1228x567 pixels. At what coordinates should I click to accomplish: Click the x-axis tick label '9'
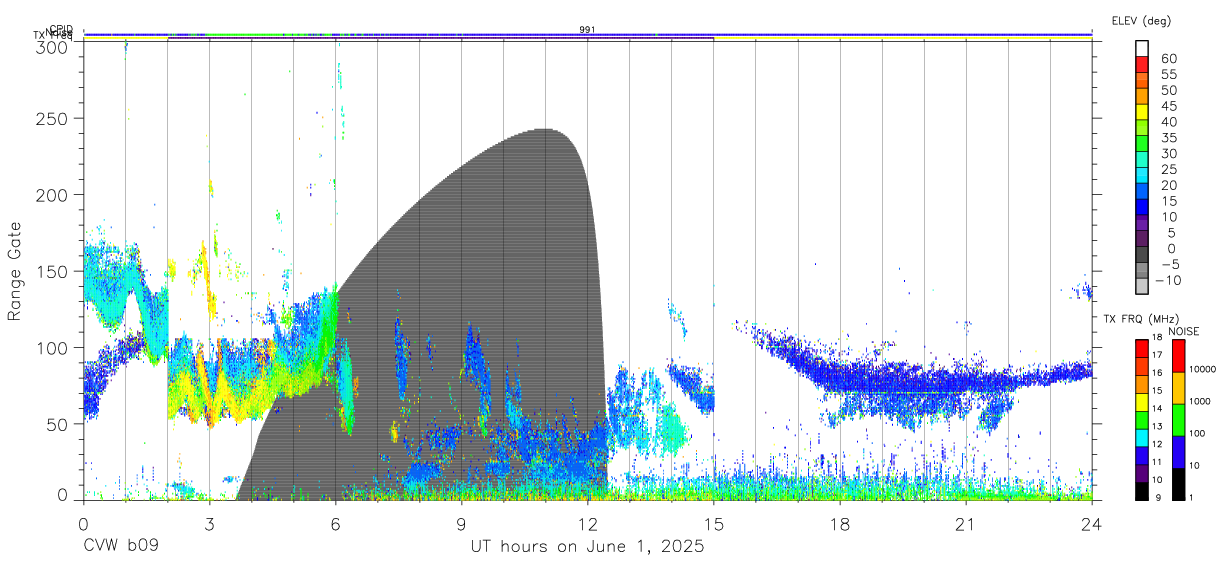pyautogui.click(x=462, y=524)
